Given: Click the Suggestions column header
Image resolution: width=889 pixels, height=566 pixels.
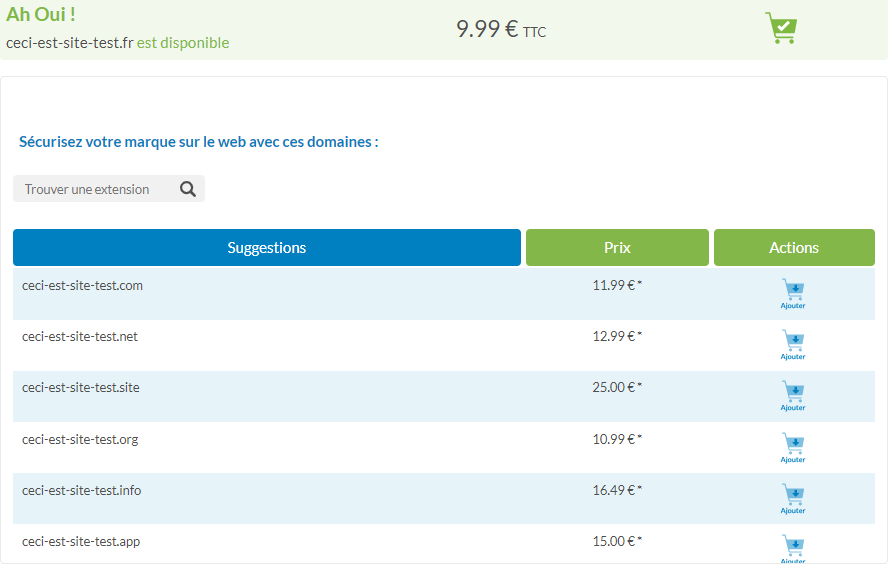Looking at the screenshot, I should pos(267,247).
